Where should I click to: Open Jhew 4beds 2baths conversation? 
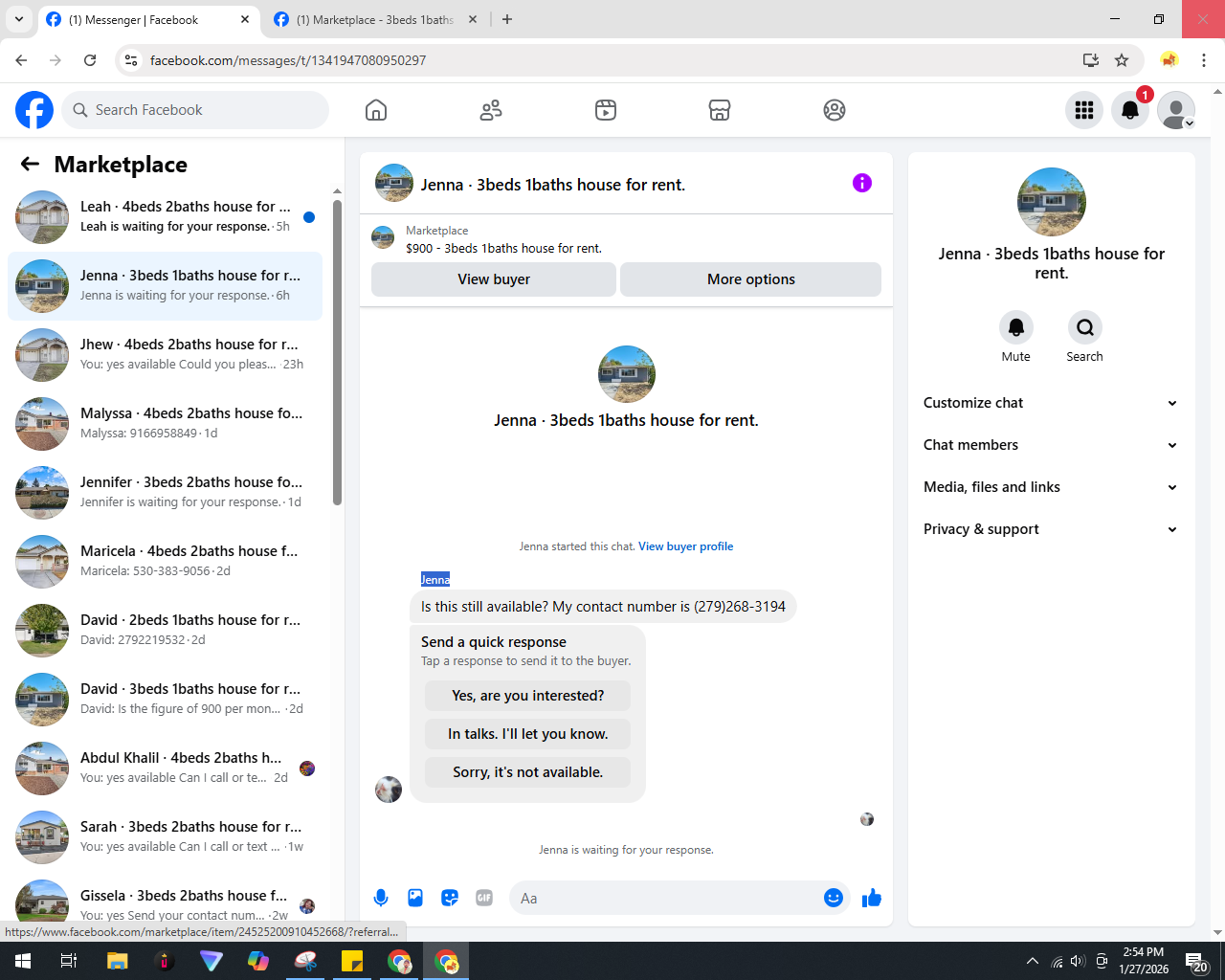(x=165, y=355)
